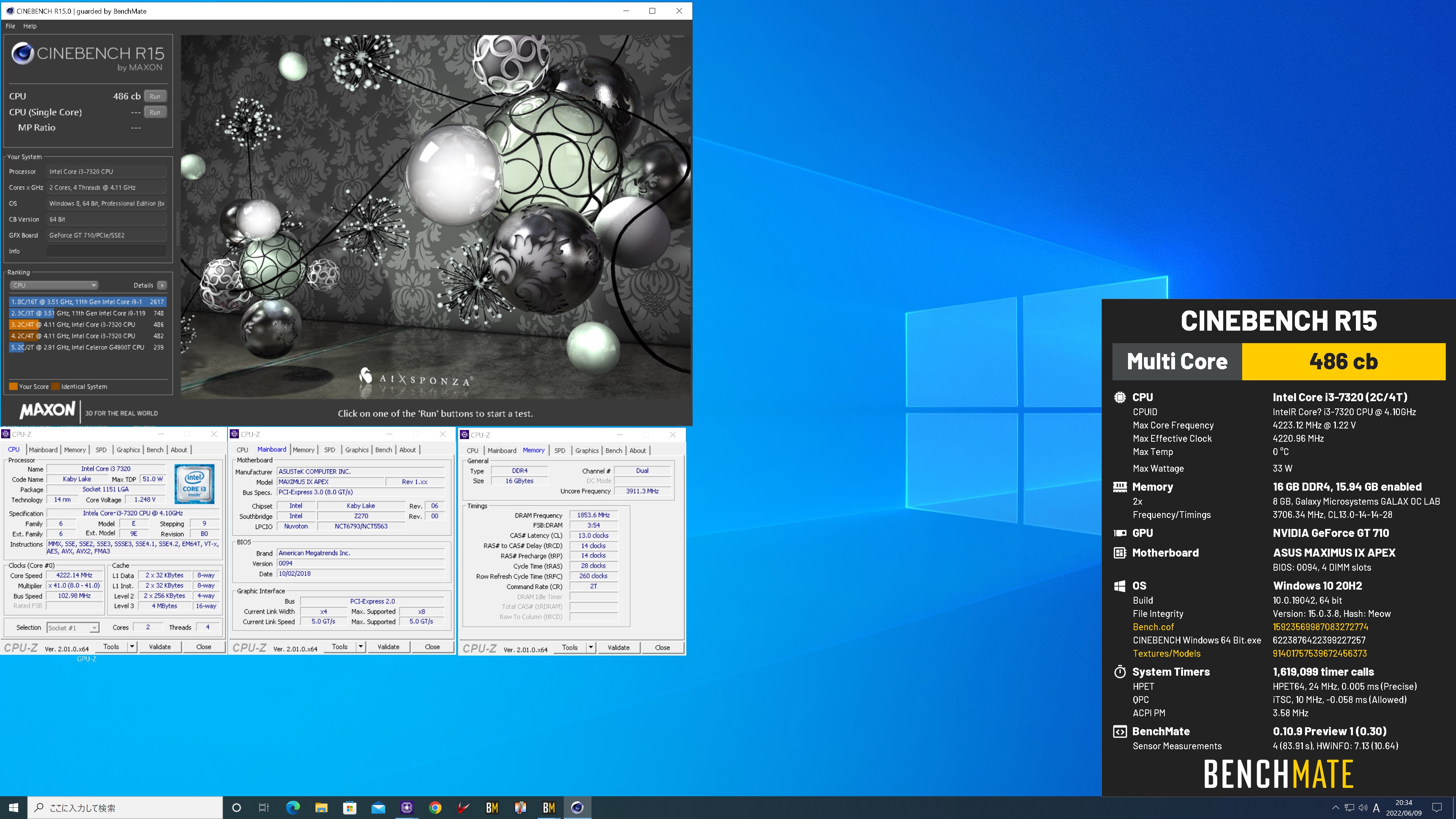Click the Bench.cof link in BenchMate panel
Image resolution: width=1456 pixels, height=819 pixels.
1153,627
